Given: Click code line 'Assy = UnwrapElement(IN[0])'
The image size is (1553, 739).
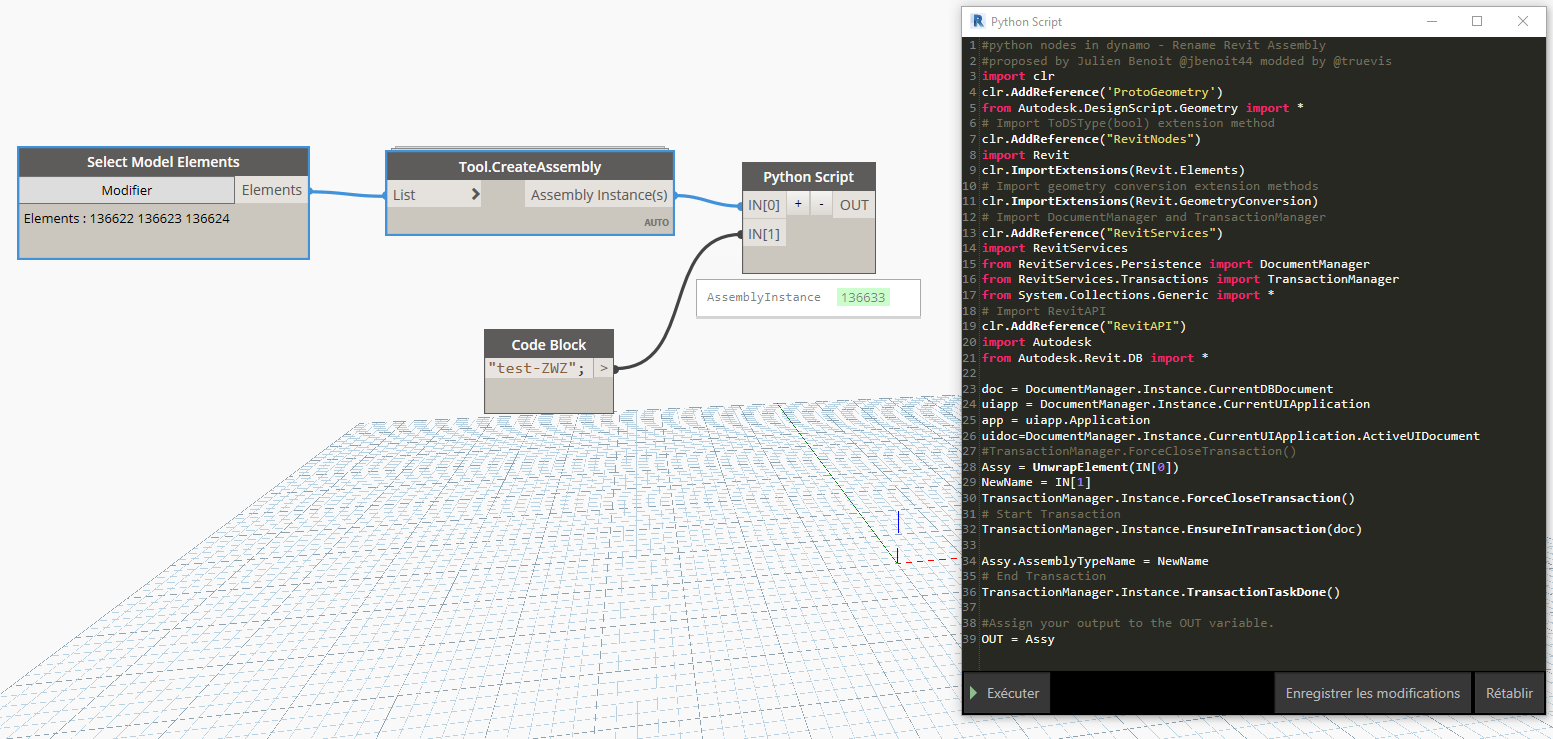Looking at the screenshot, I should pos(1080,467).
